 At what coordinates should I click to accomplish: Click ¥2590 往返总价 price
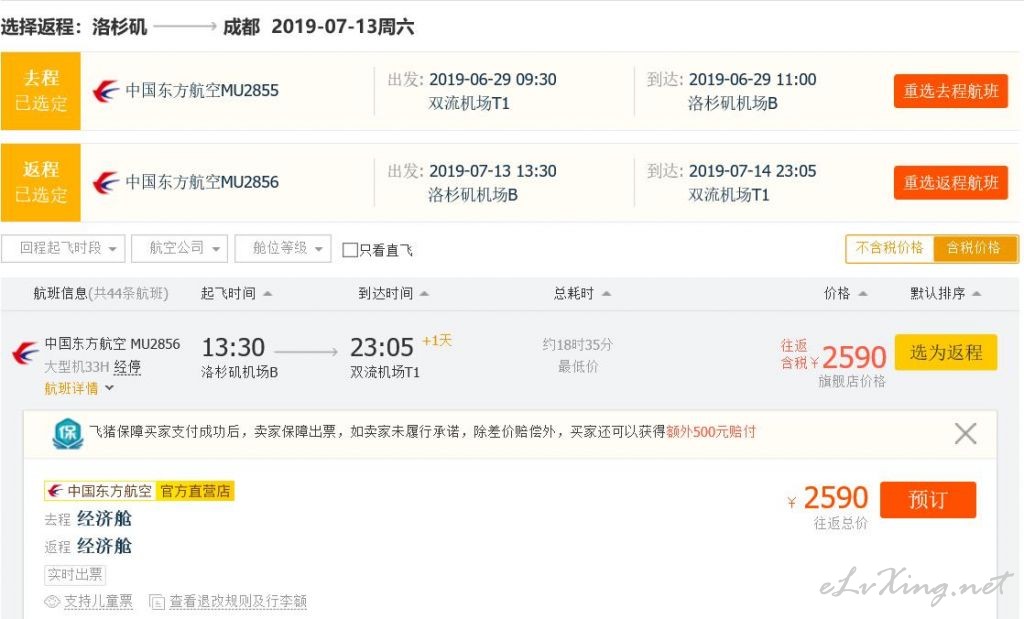pyautogui.click(x=828, y=499)
